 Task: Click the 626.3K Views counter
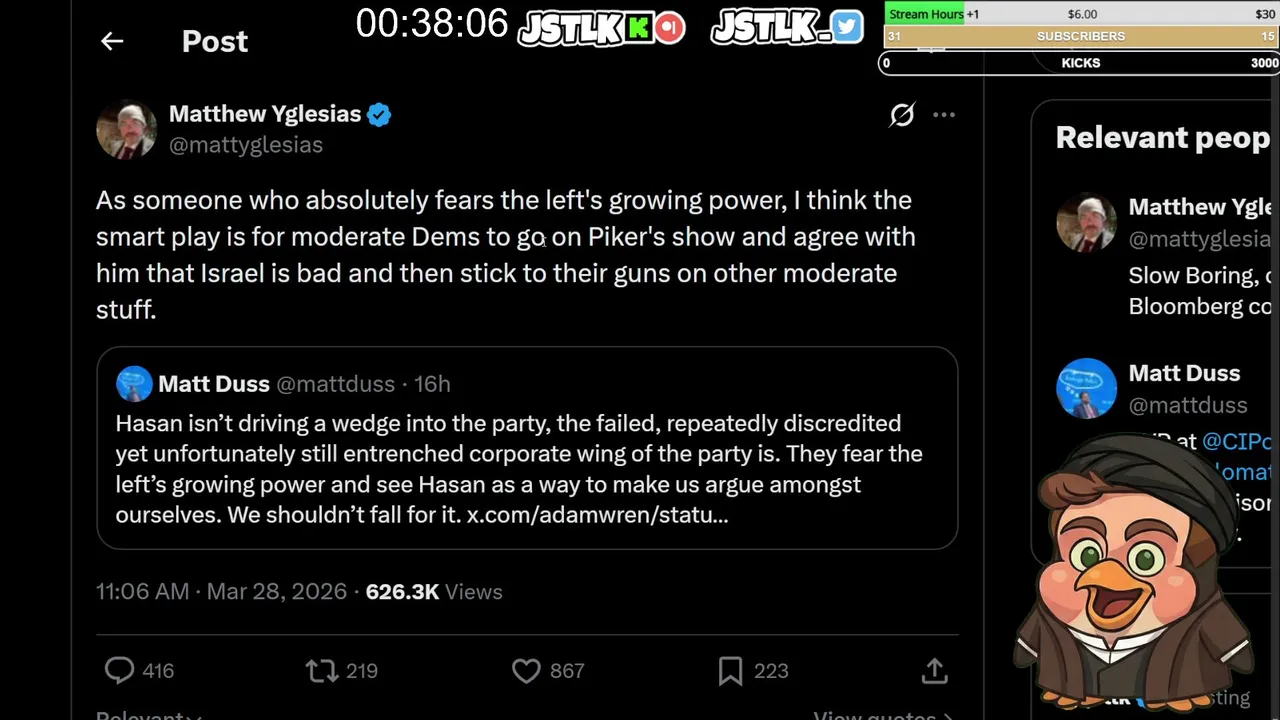434,592
